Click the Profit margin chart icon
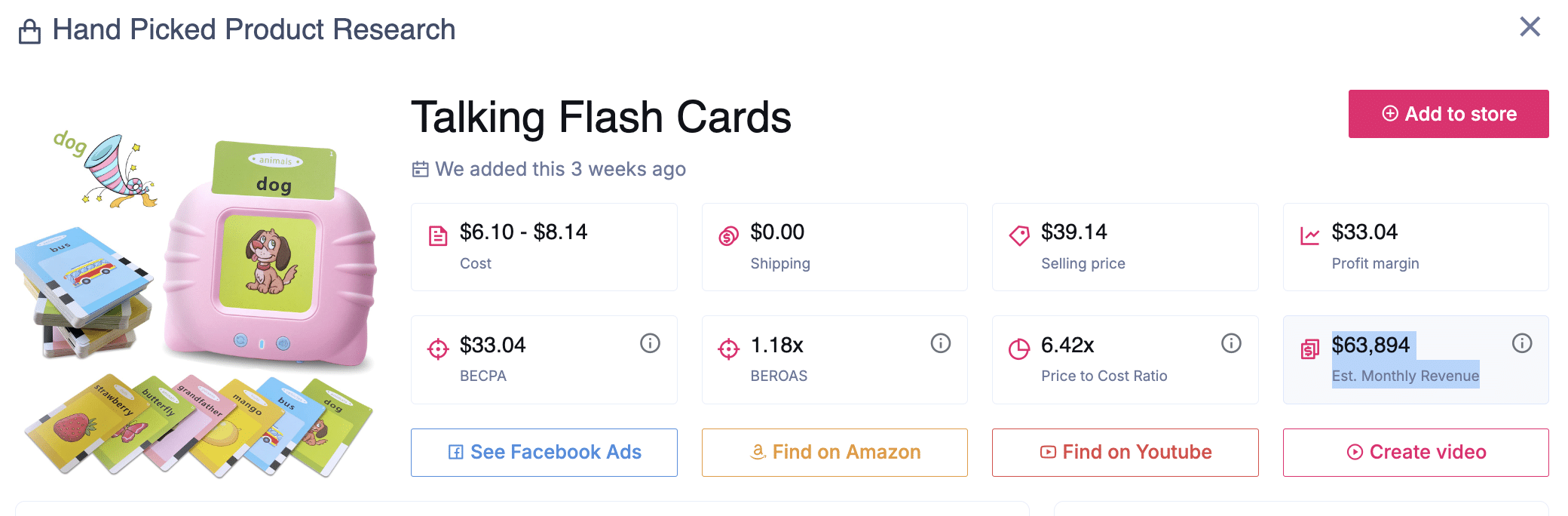 point(1309,235)
